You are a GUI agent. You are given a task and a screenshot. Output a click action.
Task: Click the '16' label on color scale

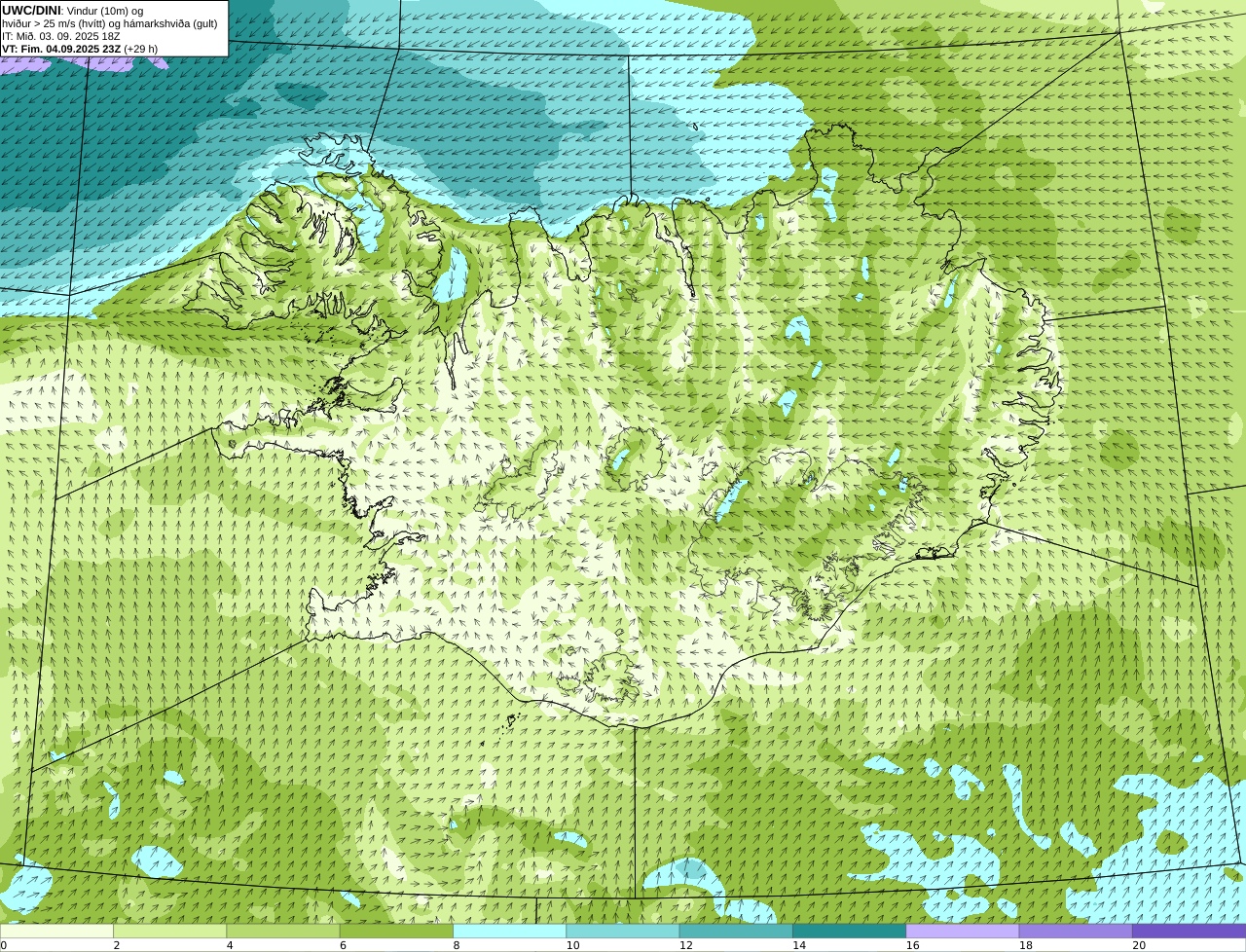point(912,945)
